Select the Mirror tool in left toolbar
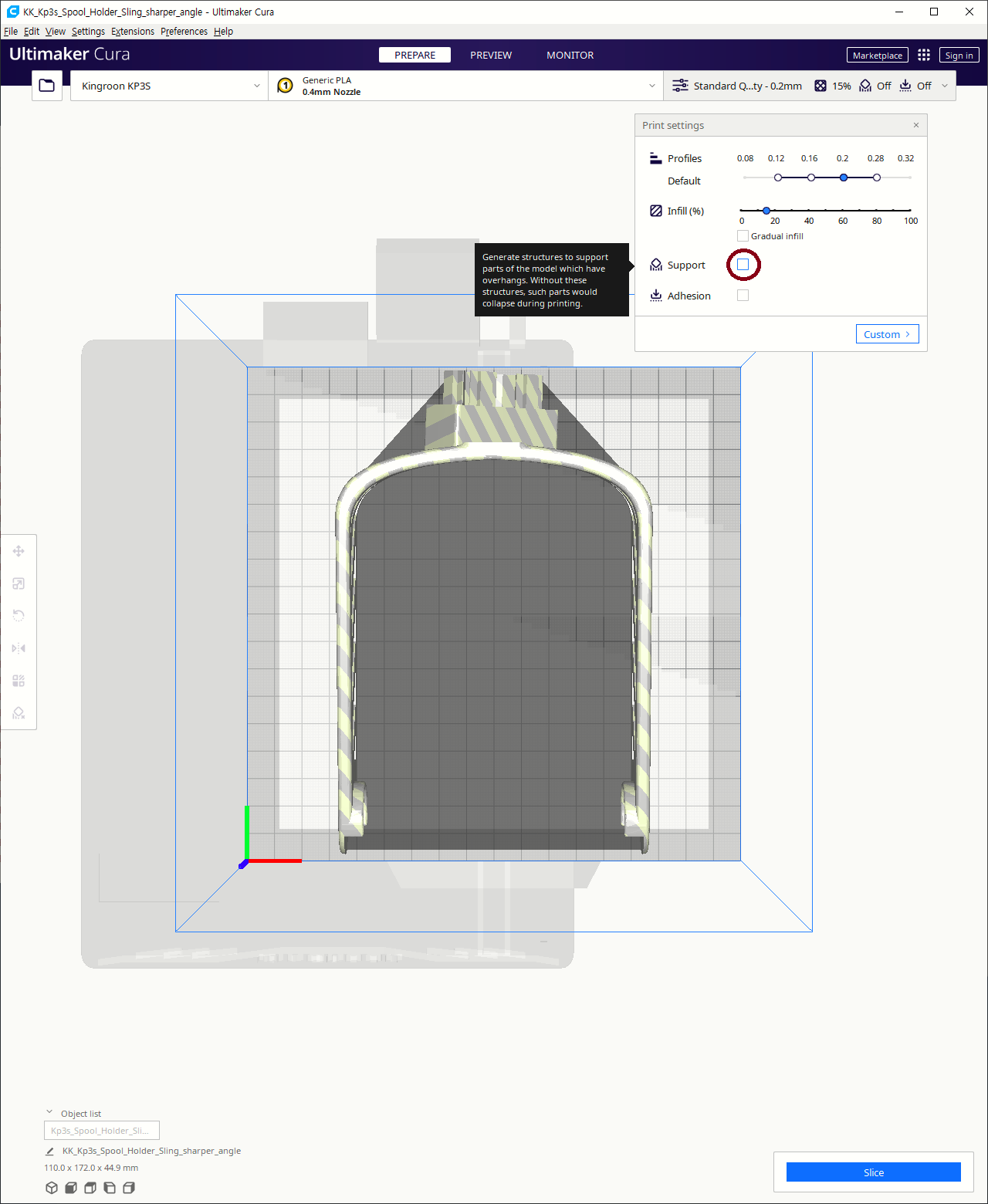This screenshot has height=1204, width=988. click(19, 648)
